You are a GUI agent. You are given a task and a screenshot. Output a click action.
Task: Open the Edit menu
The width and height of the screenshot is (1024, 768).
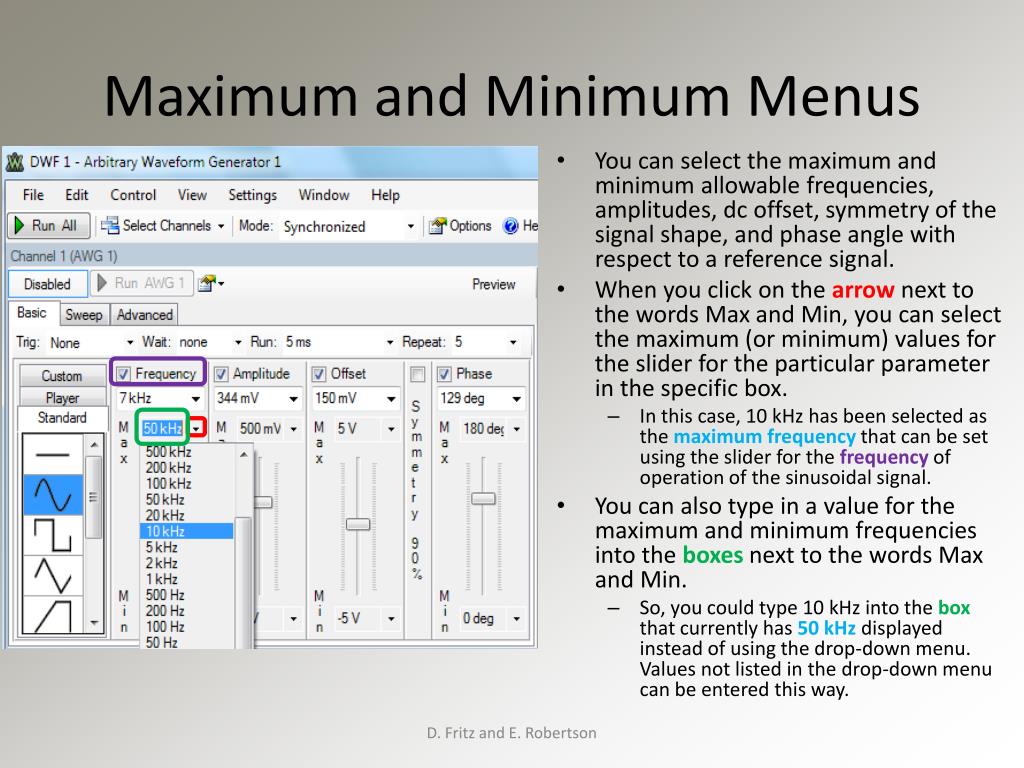tap(76, 195)
